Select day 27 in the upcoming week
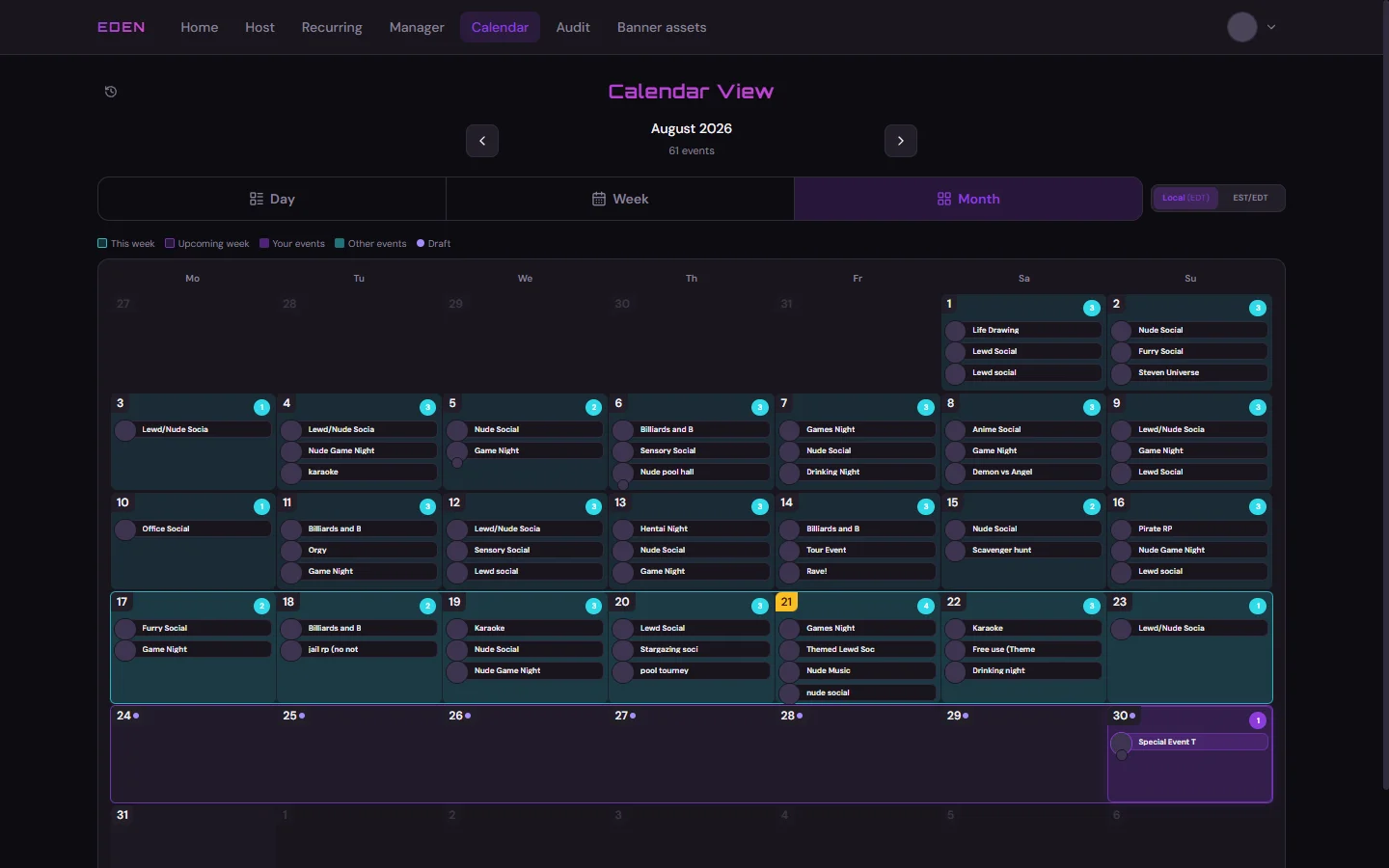 click(692, 754)
